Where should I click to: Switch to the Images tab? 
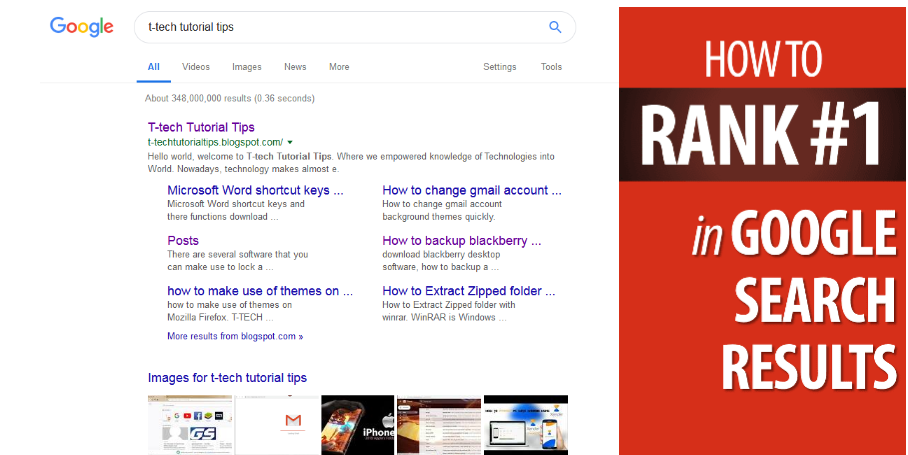247,67
